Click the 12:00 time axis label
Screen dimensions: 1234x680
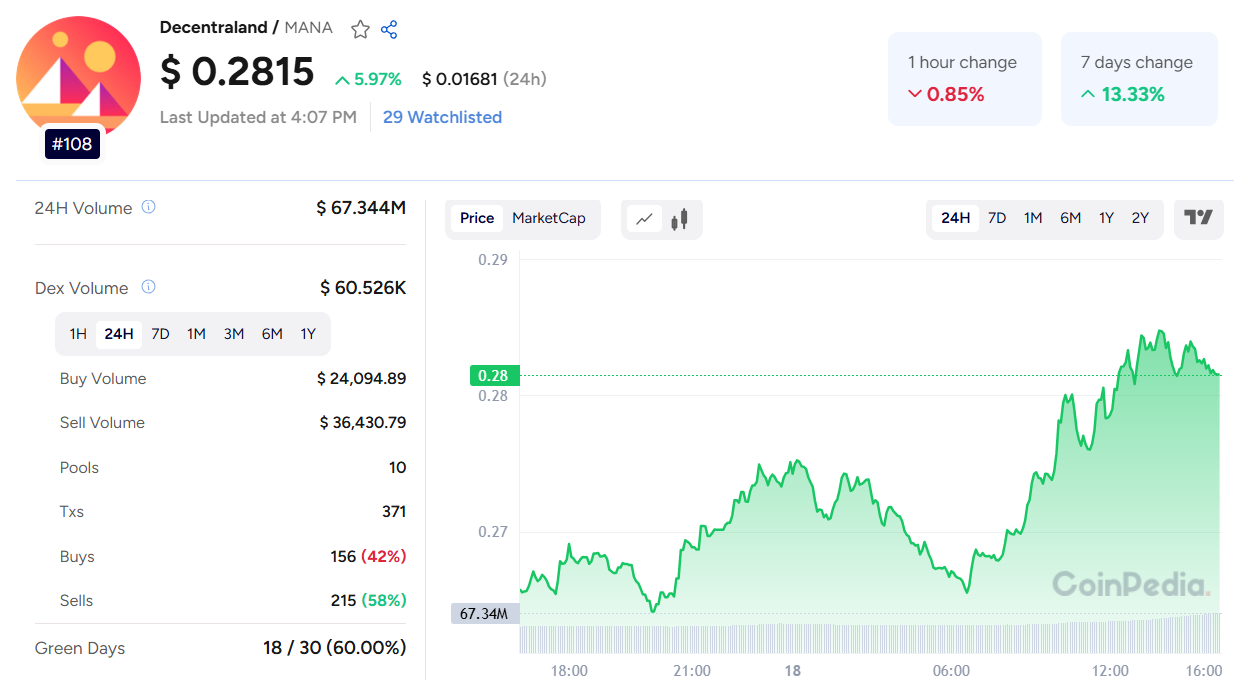coord(1110,670)
